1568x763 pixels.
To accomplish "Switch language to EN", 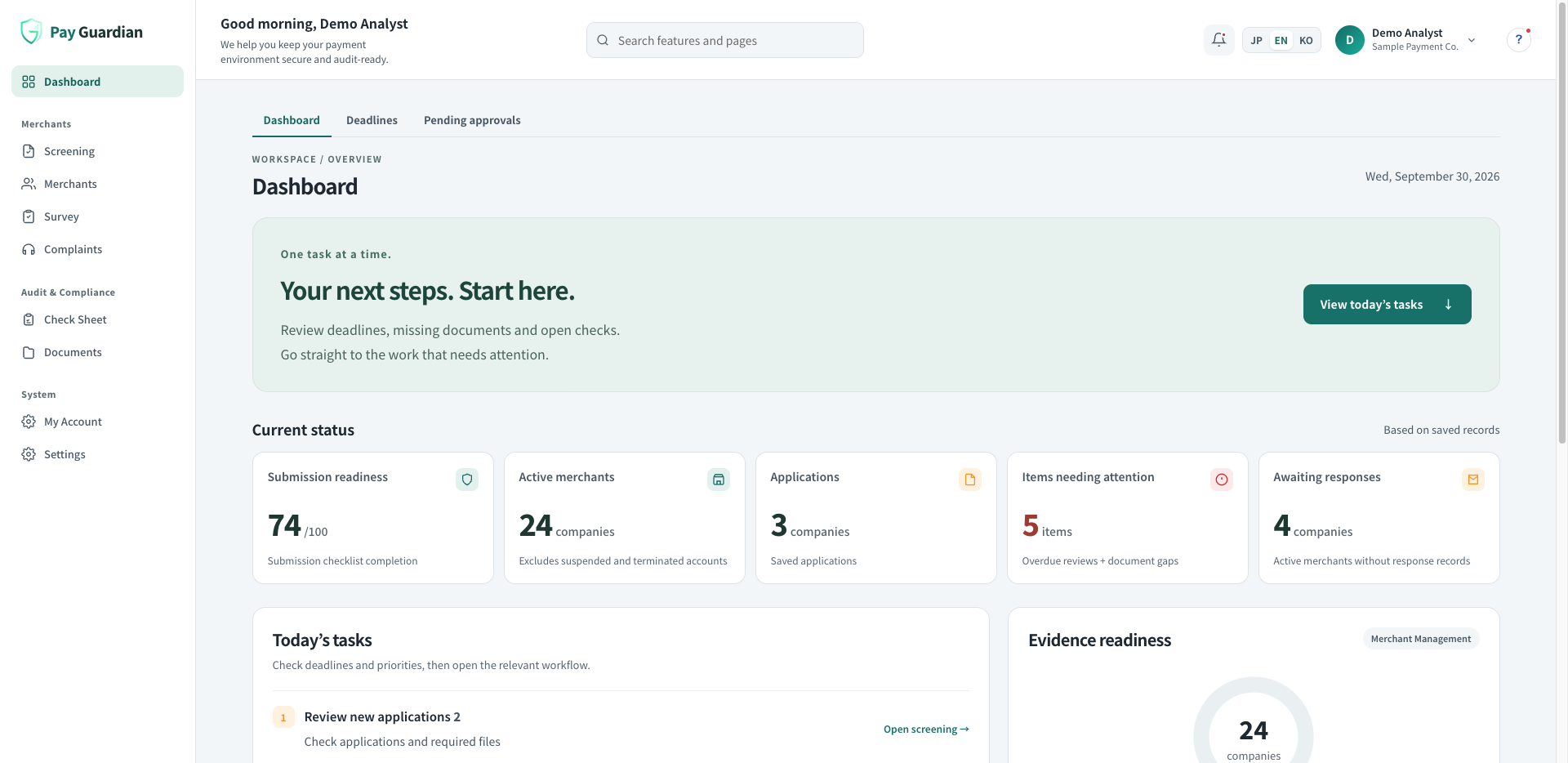I will click(1281, 41).
